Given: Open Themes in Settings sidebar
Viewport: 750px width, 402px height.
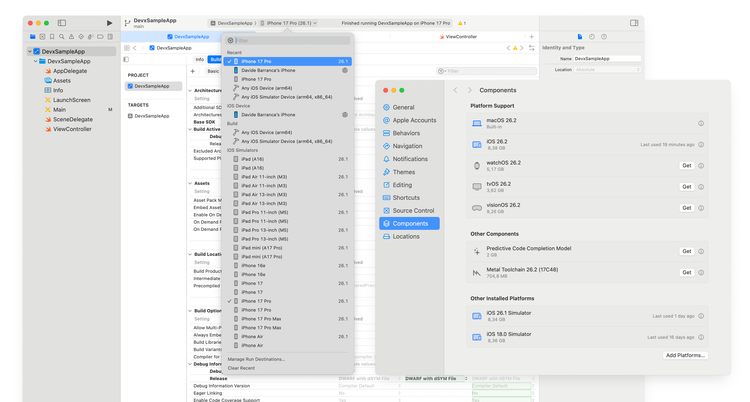Looking at the screenshot, I should pos(409,172).
